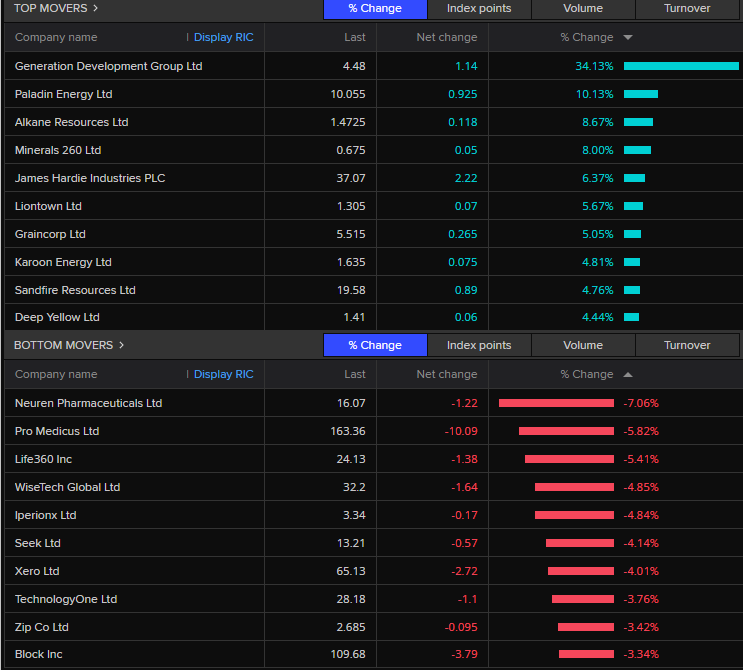Click last price 19.58
The height and width of the screenshot is (670, 743).
click(351, 290)
